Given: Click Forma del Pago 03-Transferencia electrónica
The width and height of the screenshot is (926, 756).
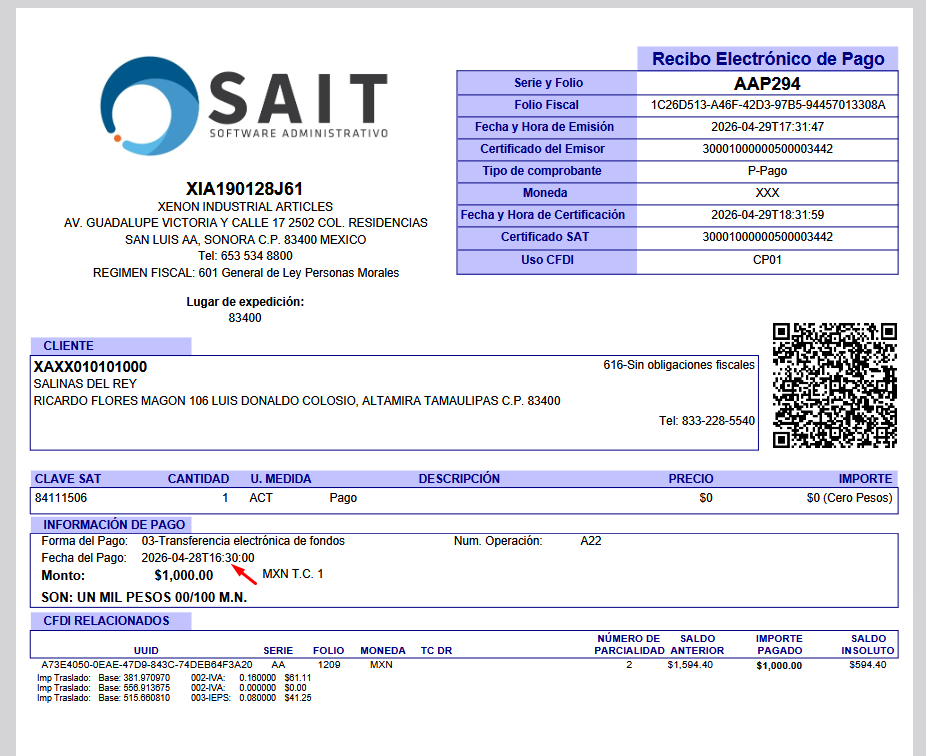Looking at the screenshot, I should (x=243, y=541).
